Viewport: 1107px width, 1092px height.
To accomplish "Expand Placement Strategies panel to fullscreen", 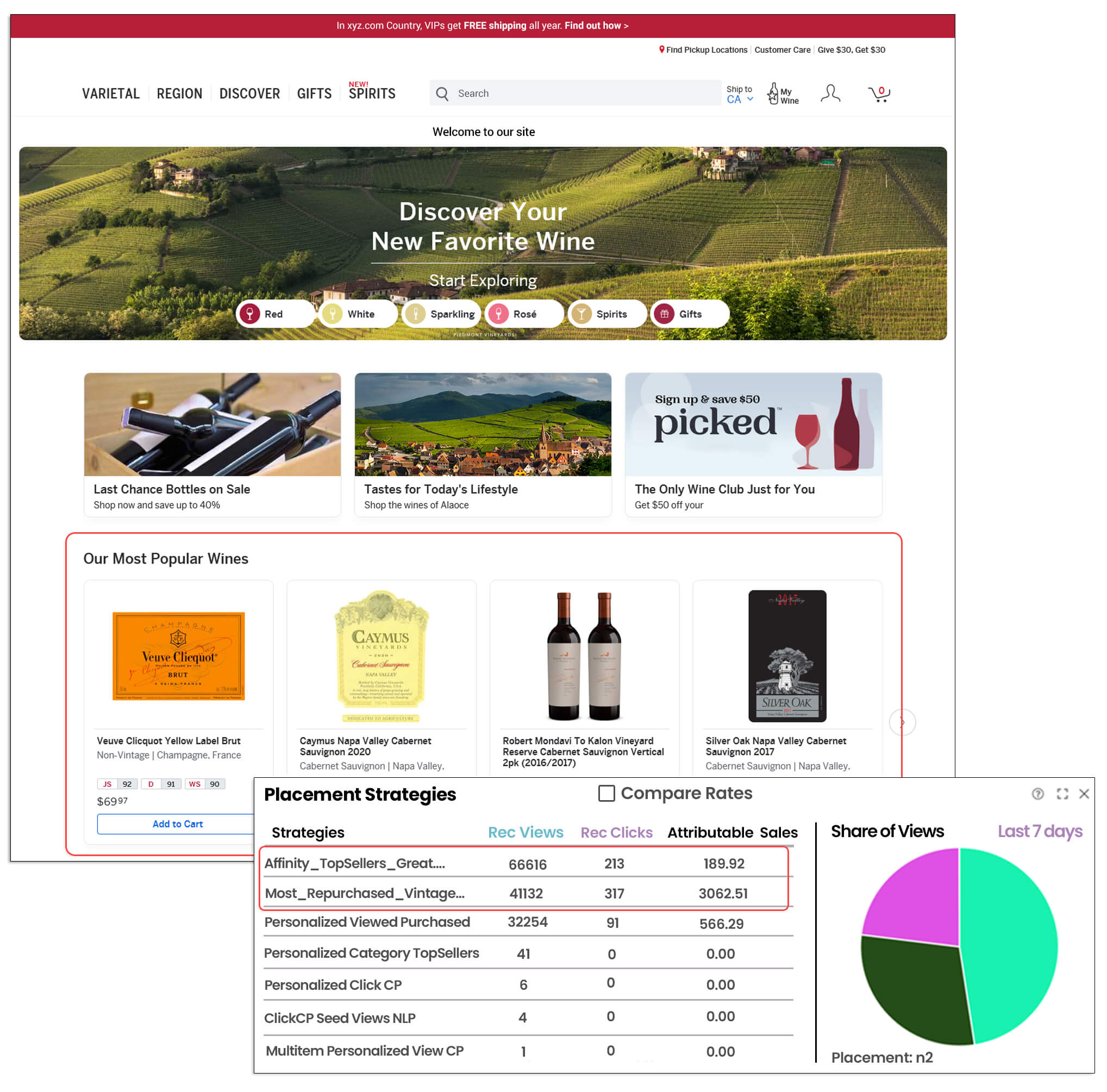I will click(x=1062, y=794).
